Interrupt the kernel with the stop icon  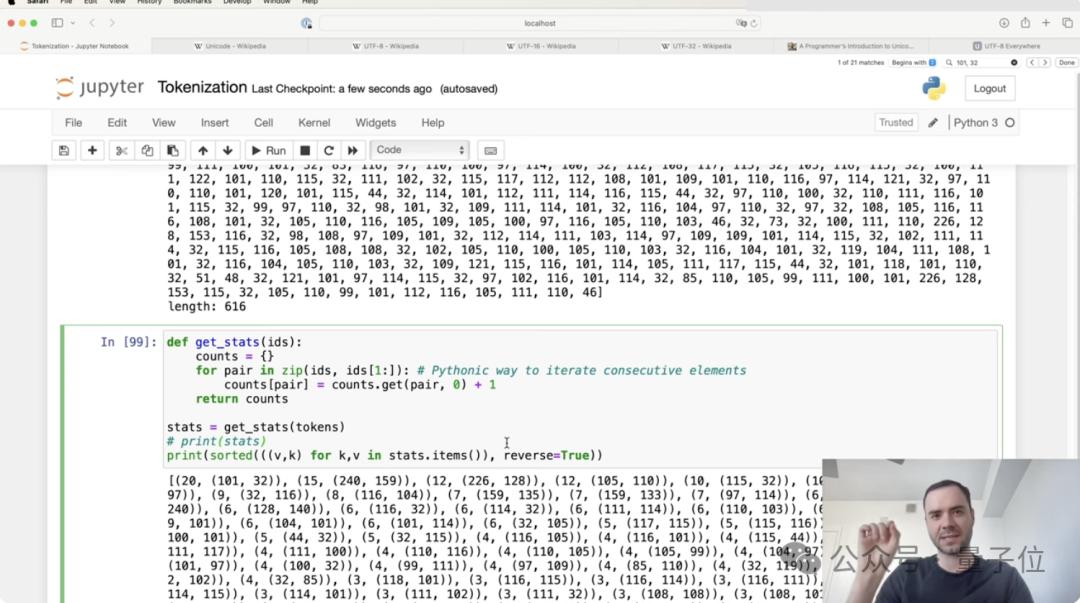[305, 150]
